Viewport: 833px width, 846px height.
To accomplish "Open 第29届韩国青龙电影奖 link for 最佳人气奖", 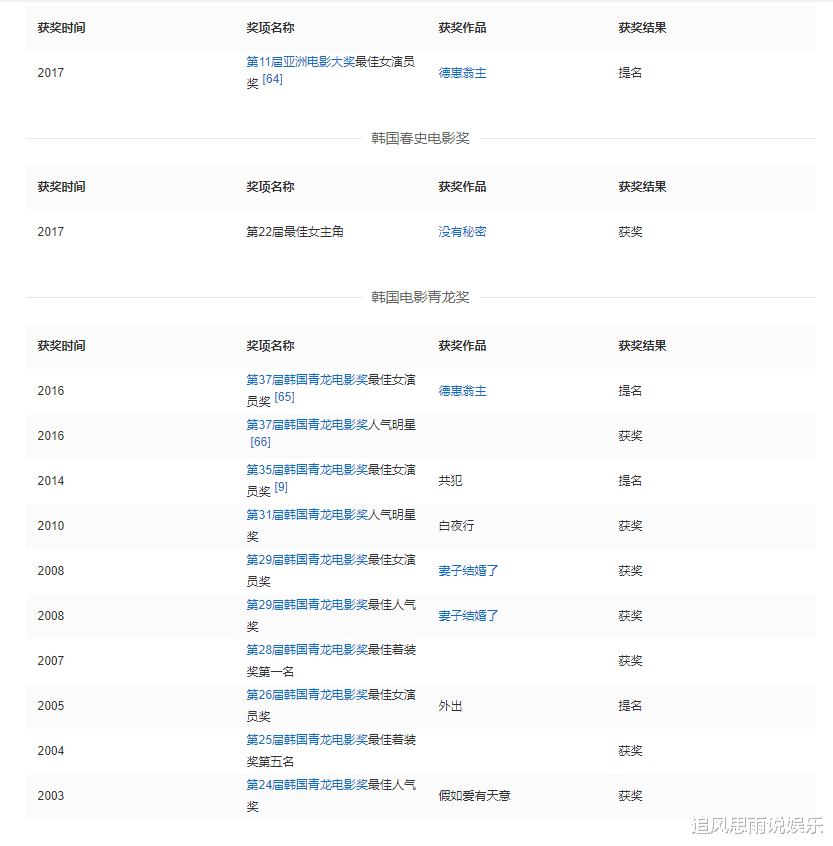I will (x=307, y=605).
